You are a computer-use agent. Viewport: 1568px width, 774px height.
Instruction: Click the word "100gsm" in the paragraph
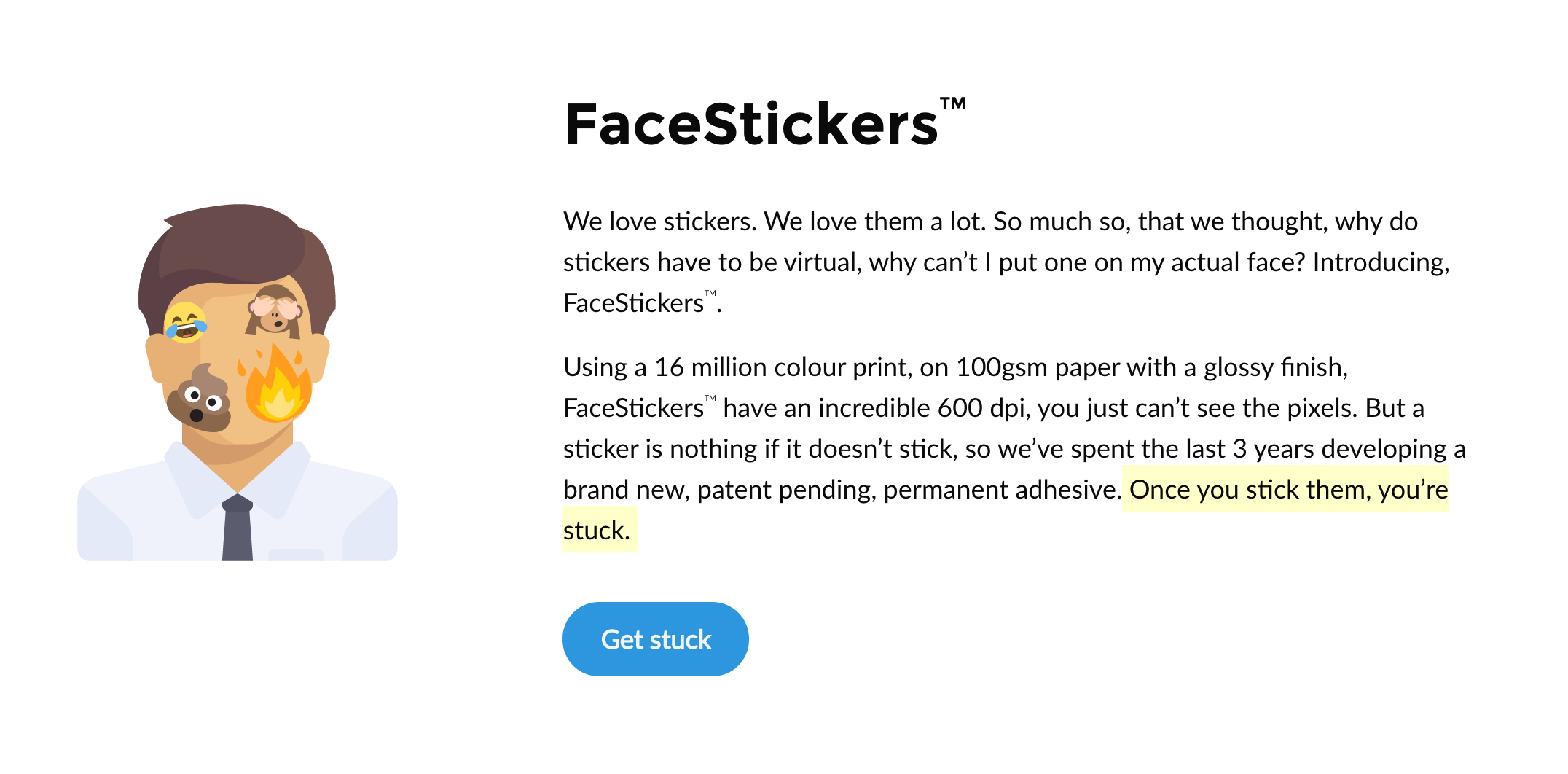[x=1001, y=367]
